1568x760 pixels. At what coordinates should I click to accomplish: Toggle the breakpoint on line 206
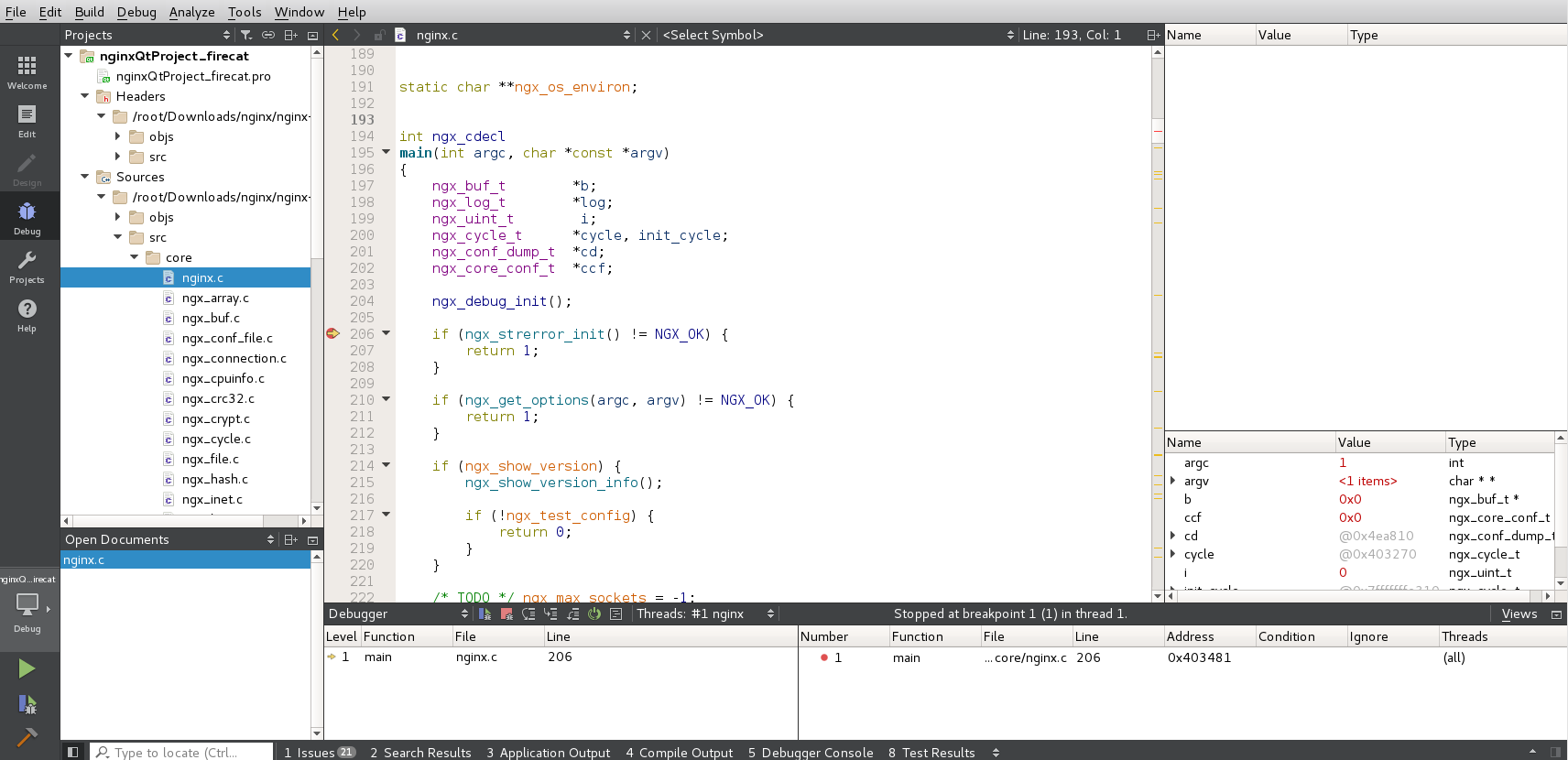(x=333, y=334)
